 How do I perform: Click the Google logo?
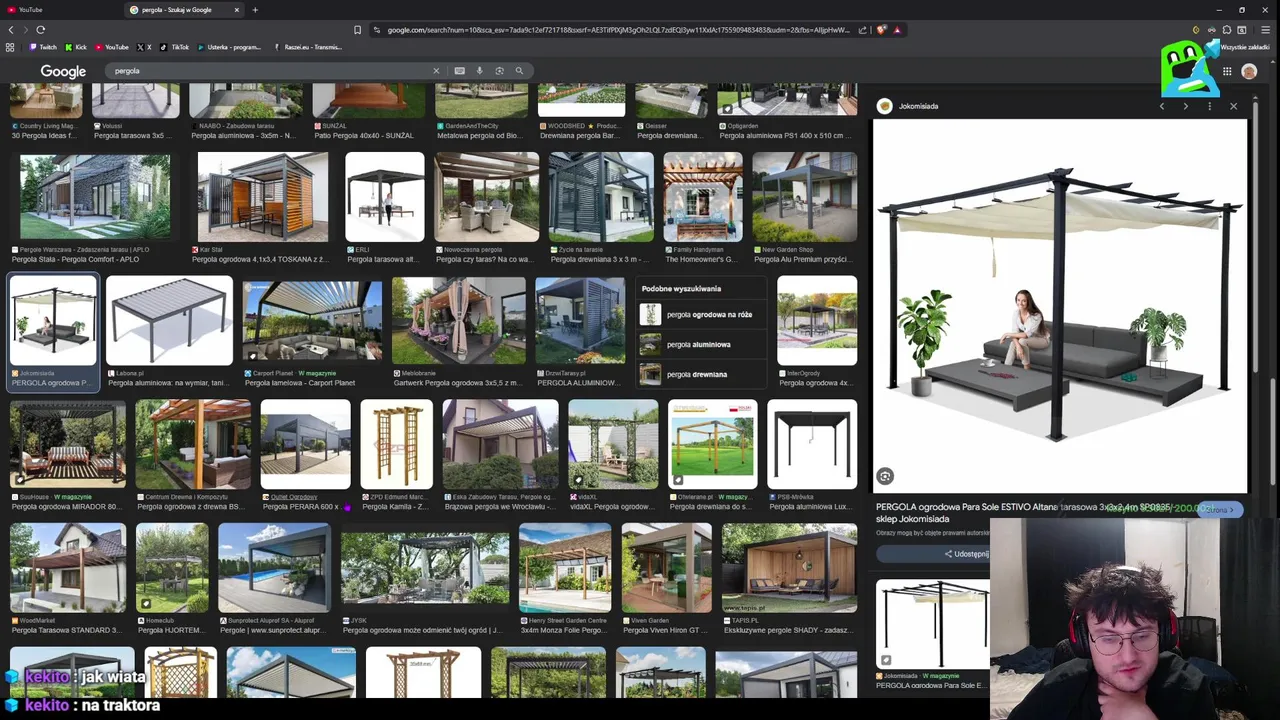point(63,71)
